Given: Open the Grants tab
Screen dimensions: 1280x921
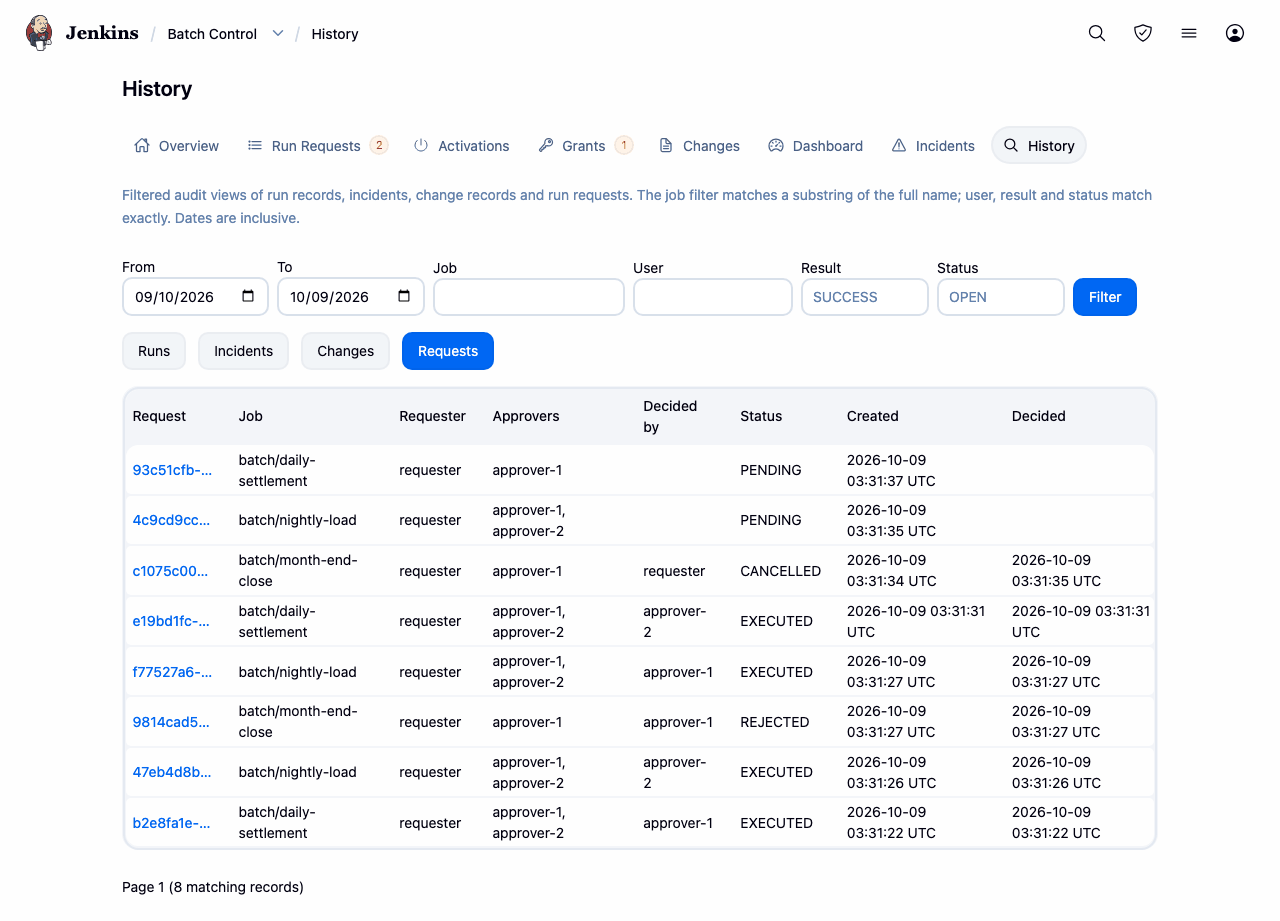Looking at the screenshot, I should coord(585,146).
